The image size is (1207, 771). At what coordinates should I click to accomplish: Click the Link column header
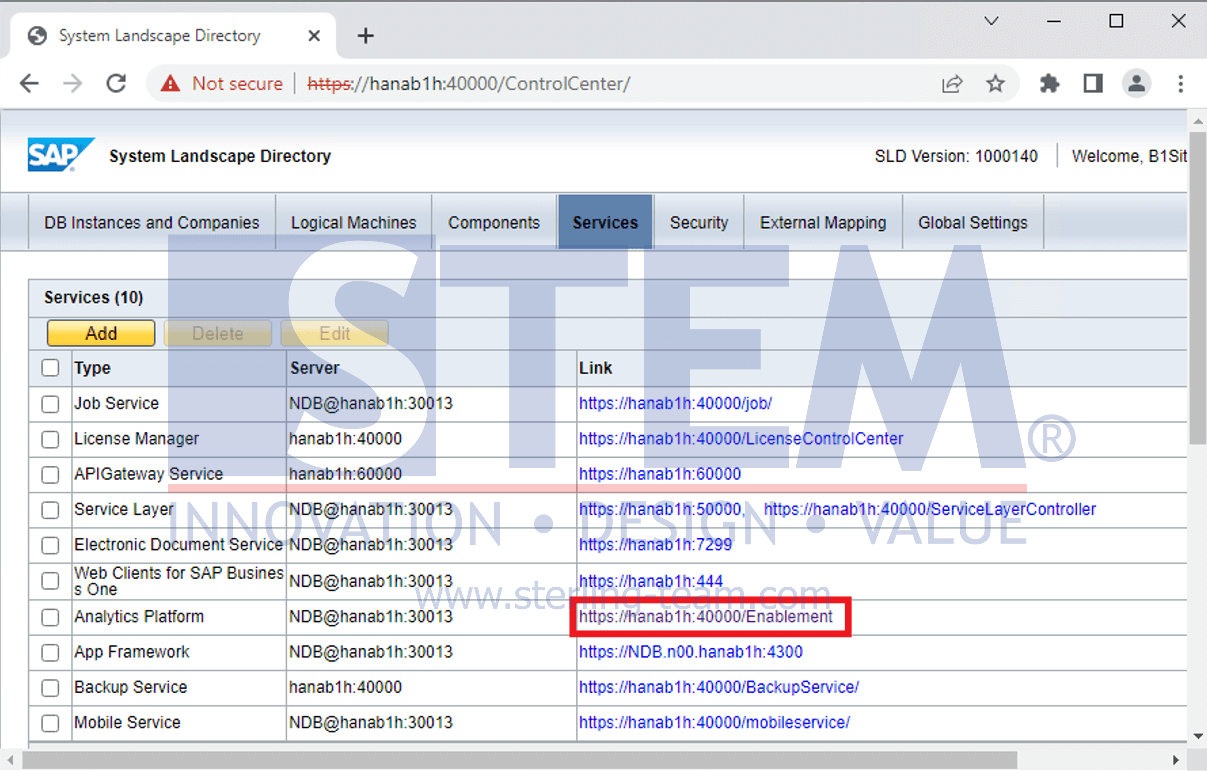pos(882,368)
